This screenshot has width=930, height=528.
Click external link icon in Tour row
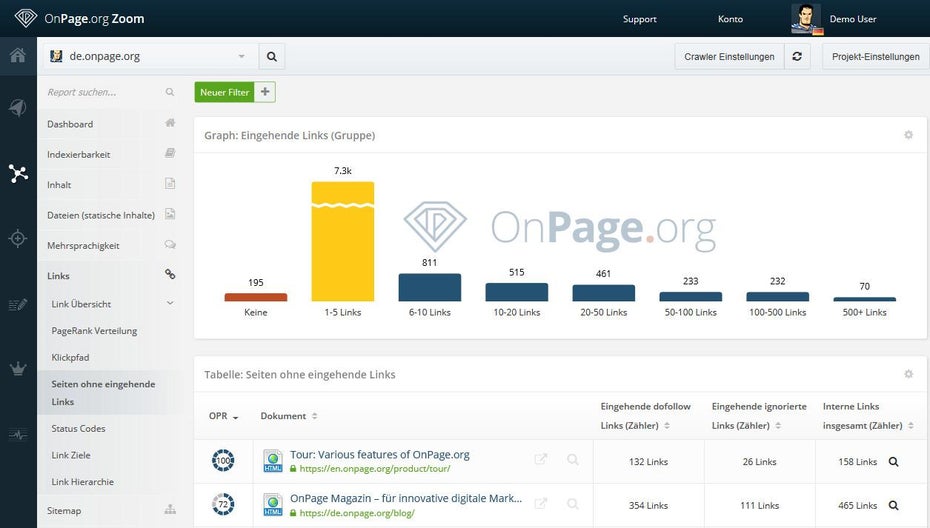tap(540, 459)
